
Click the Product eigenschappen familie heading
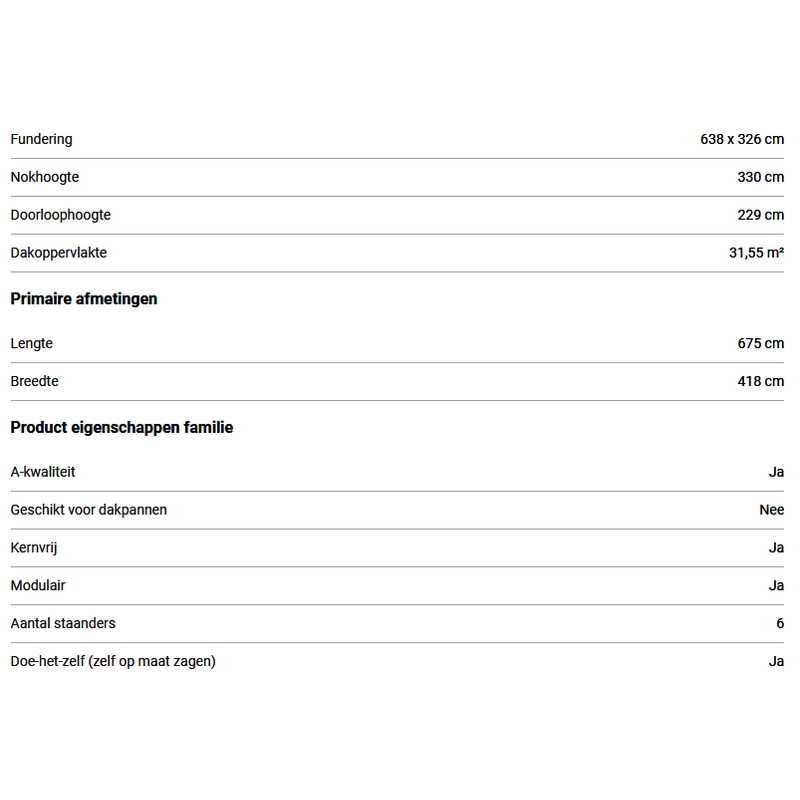tap(121, 427)
